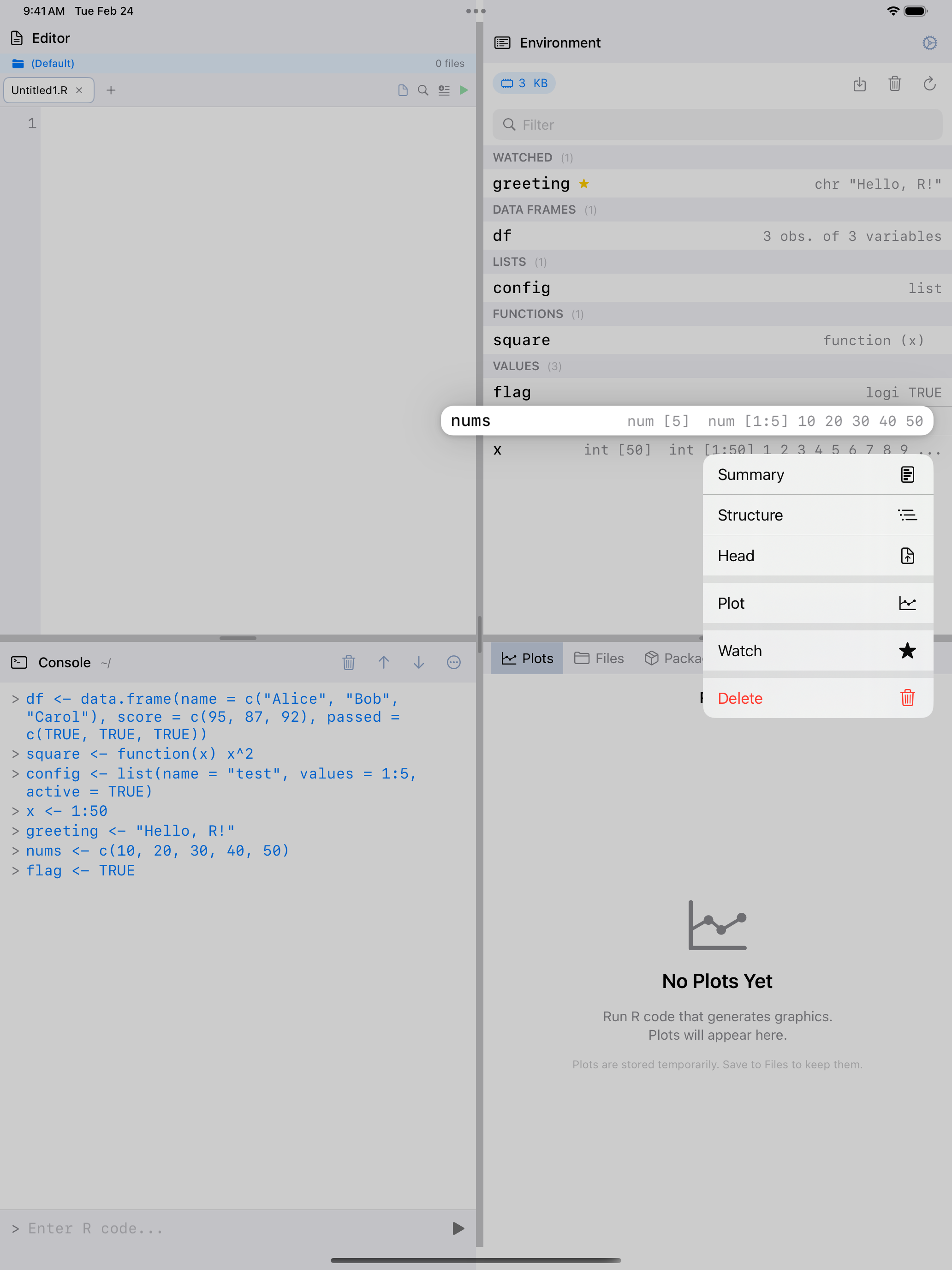Image resolution: width=952 pixels, height=1270 pixels.
Task: Recall previous command with console up arrow
Action: click(384, 662)
